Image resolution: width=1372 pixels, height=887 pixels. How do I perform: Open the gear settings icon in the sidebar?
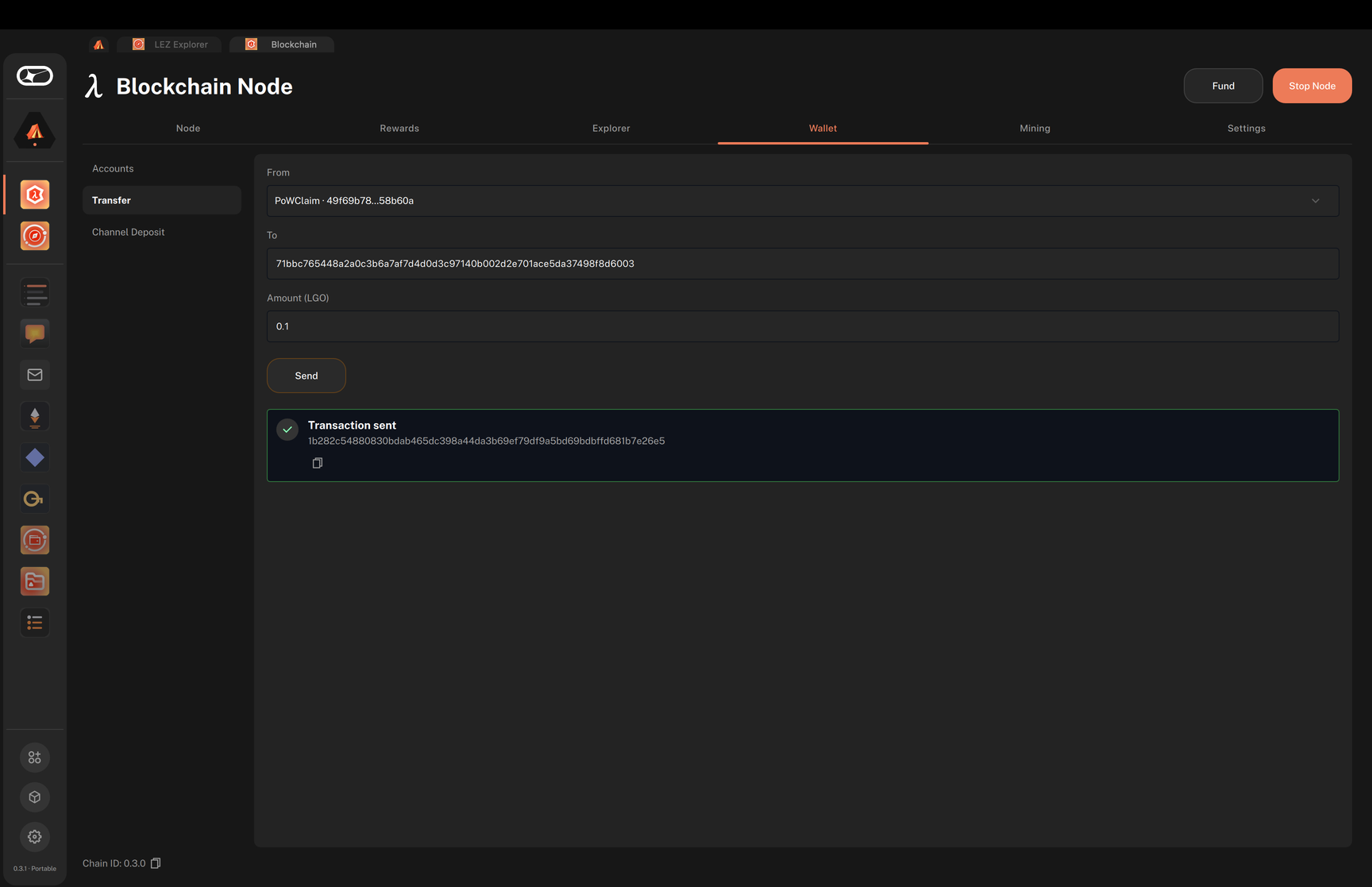coord(35,837)
